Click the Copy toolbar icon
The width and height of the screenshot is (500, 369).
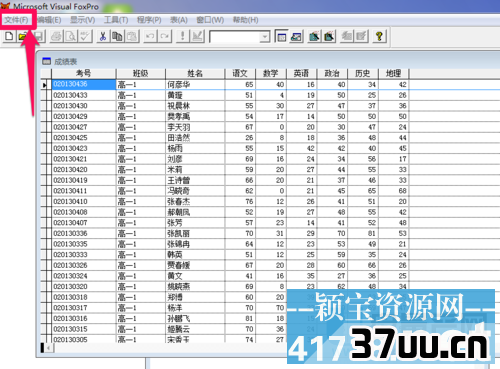[117, 36]
